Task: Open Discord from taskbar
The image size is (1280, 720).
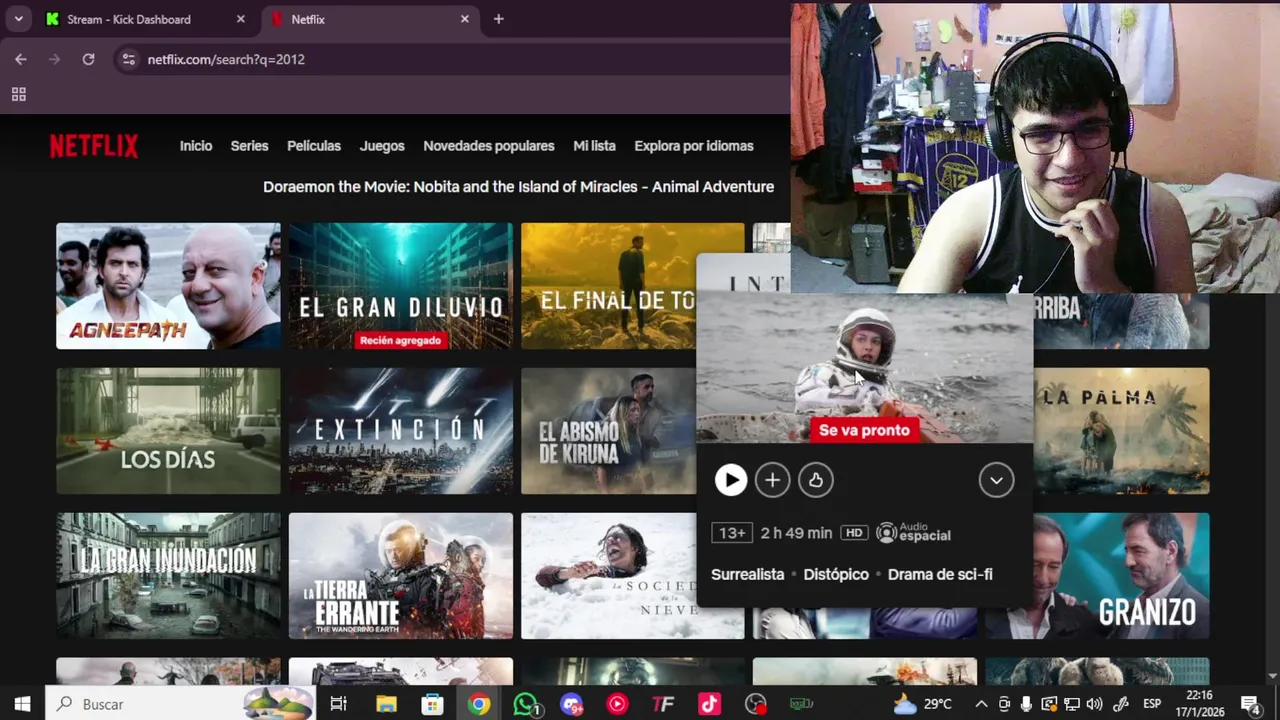Action: [571, 704]
